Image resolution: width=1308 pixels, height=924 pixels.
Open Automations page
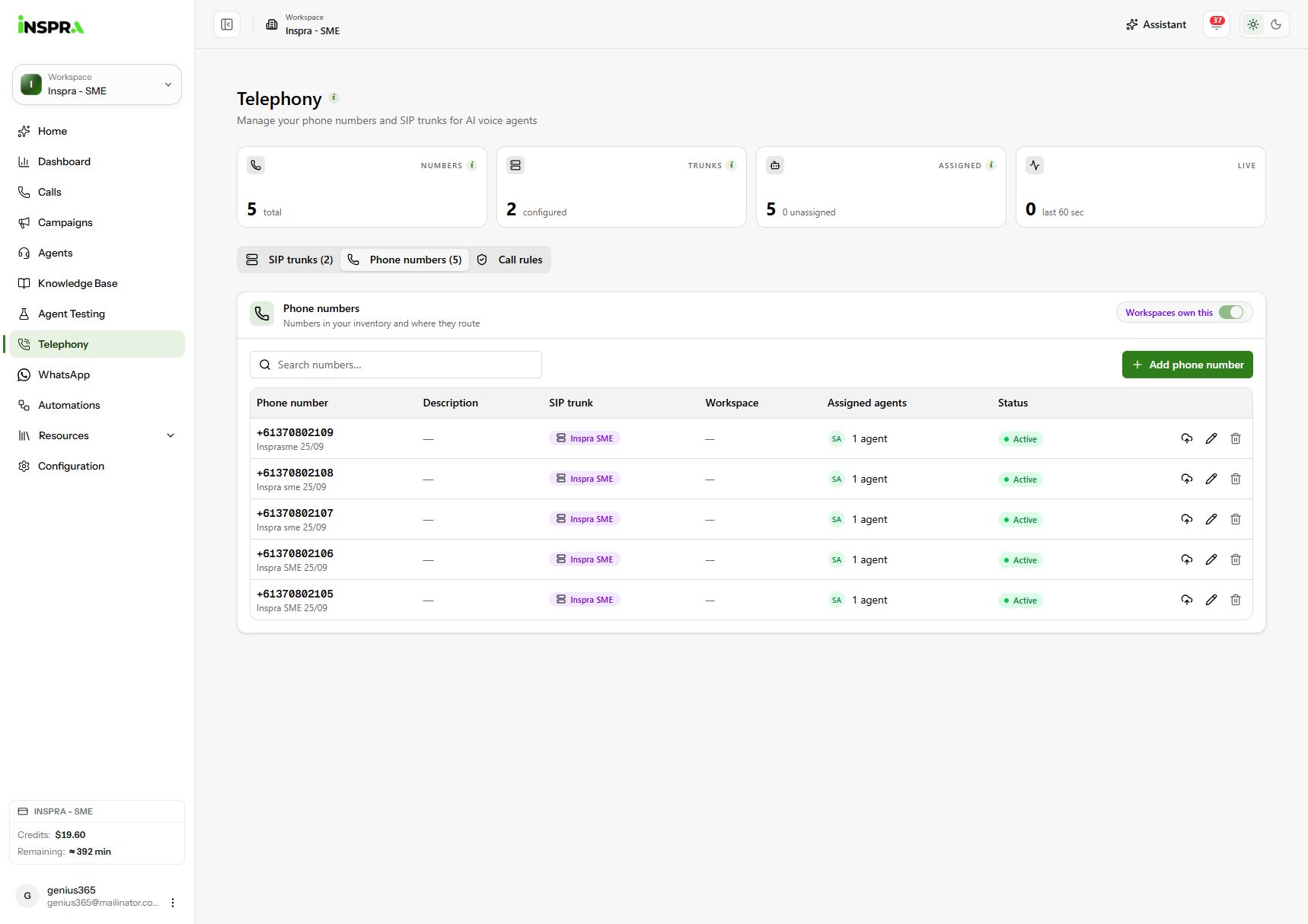point(97,405)
